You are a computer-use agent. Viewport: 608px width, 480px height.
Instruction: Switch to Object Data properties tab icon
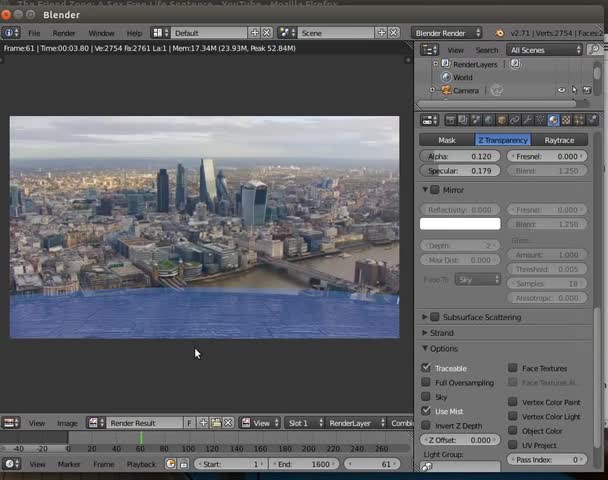(x=540, y=120)
